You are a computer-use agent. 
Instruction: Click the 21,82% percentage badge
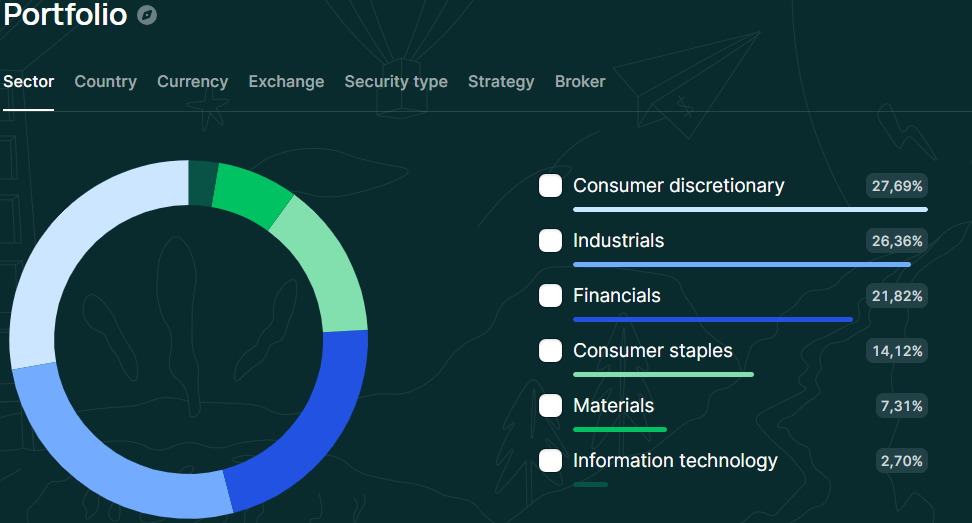(897, 296)
